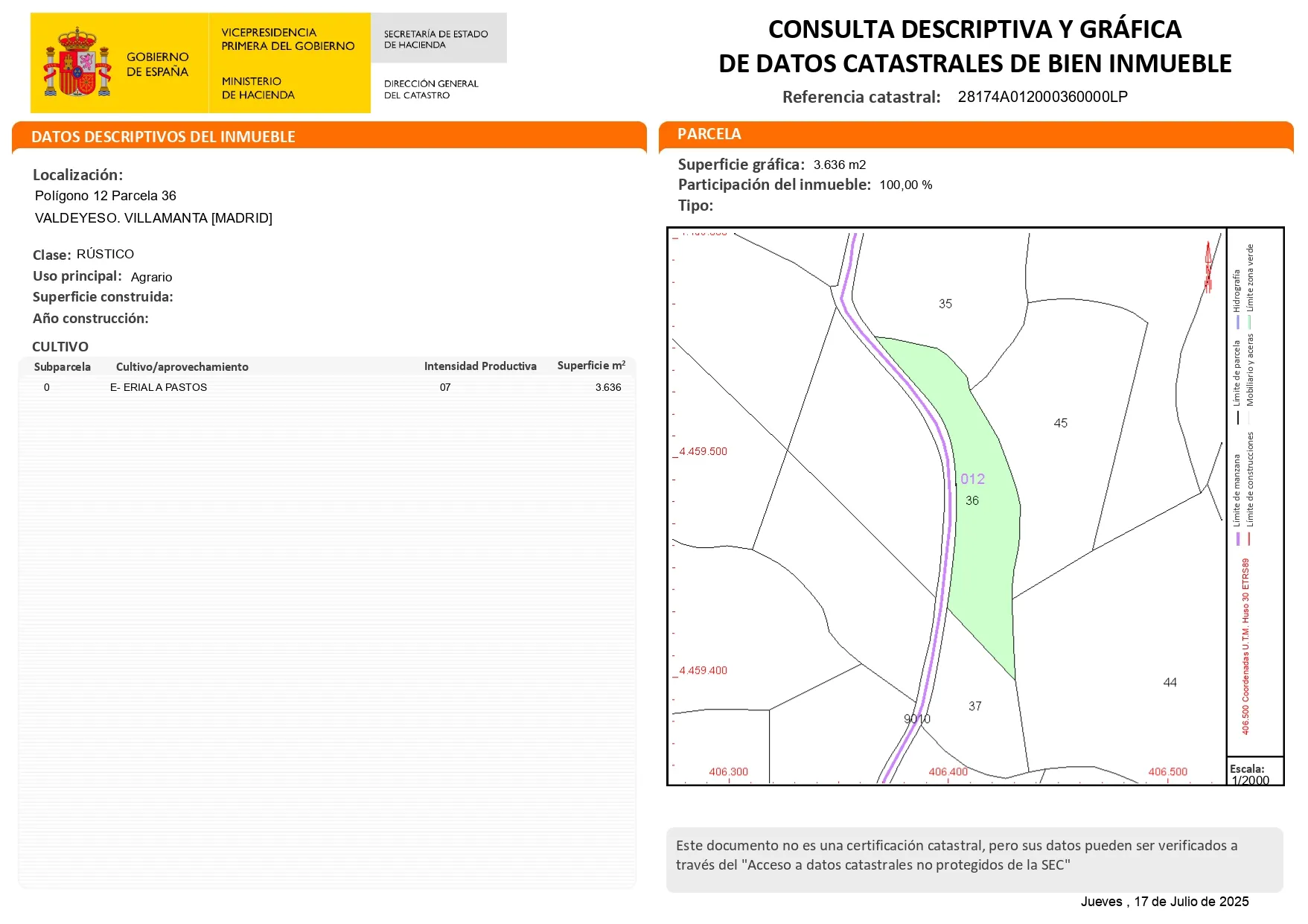
Task: Click the 'Superficie construida:' label
Action: click(103, 297)
